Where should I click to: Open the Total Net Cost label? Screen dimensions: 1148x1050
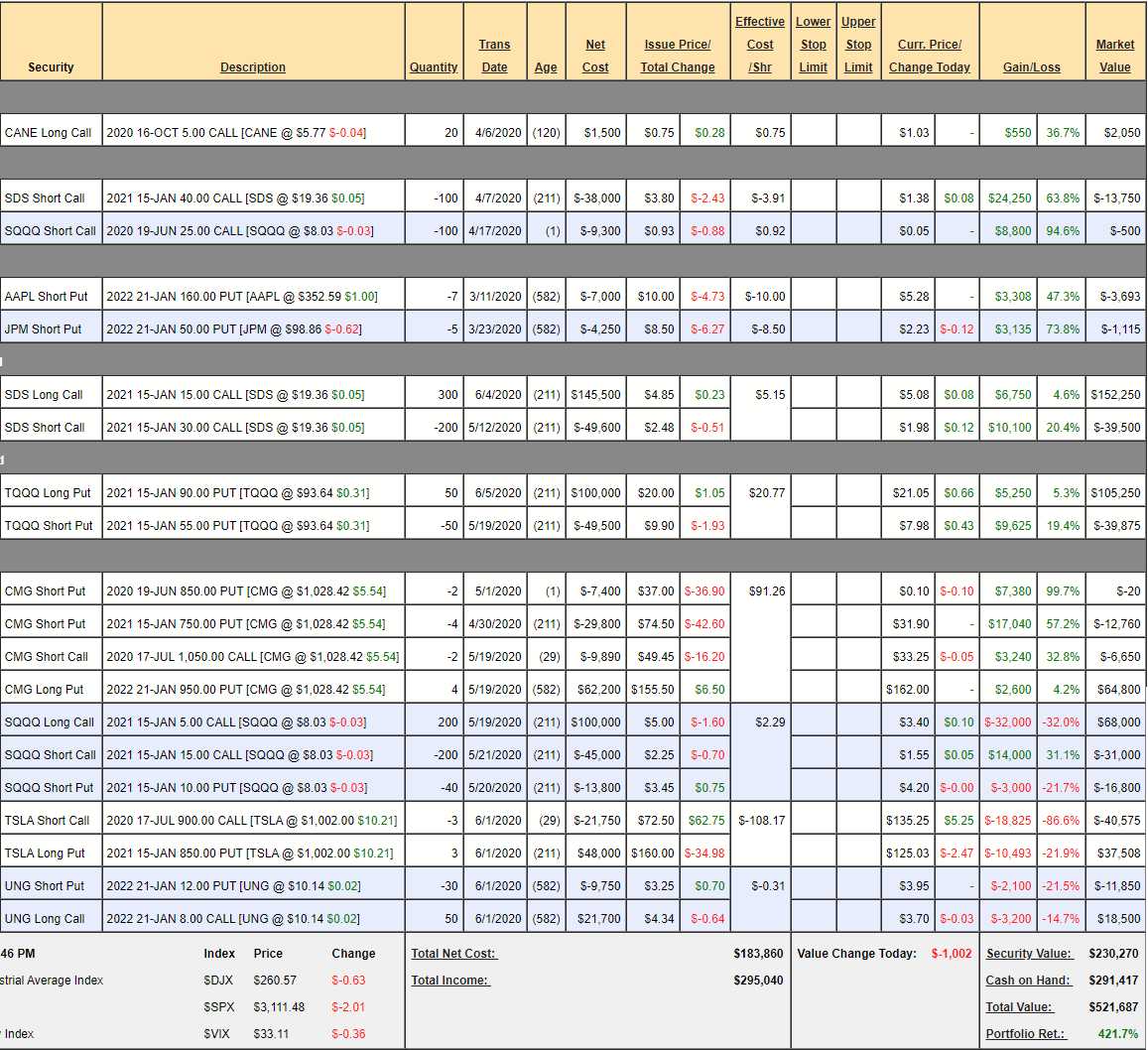click(453, 954)
